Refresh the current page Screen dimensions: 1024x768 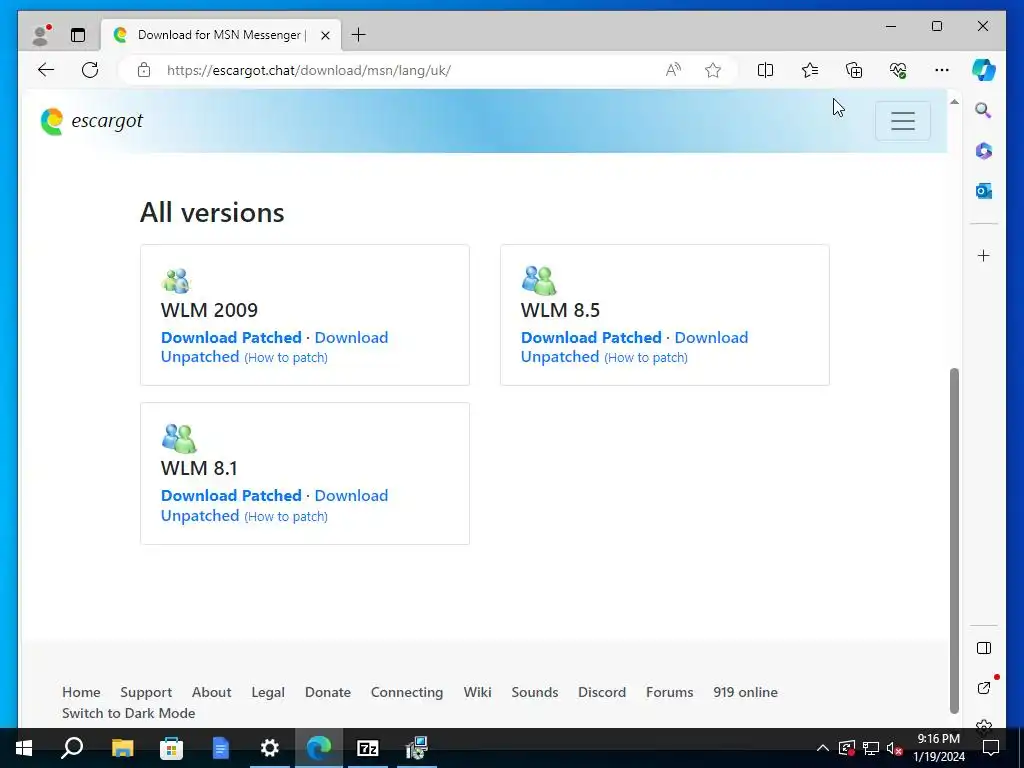point(90,70)
